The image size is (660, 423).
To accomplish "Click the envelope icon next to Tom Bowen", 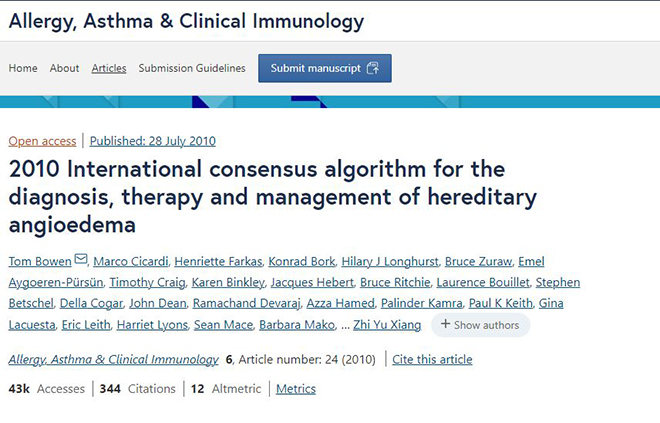I will pyautogui.click(x=81, y=258).
